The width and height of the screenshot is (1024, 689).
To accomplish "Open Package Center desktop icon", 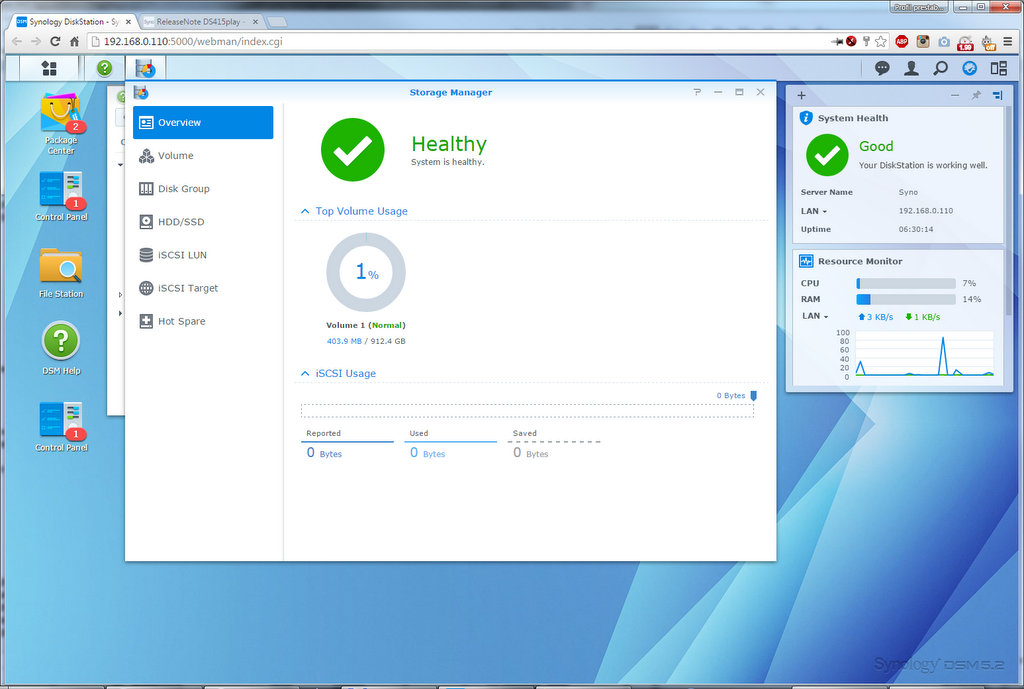I will 61,124.
